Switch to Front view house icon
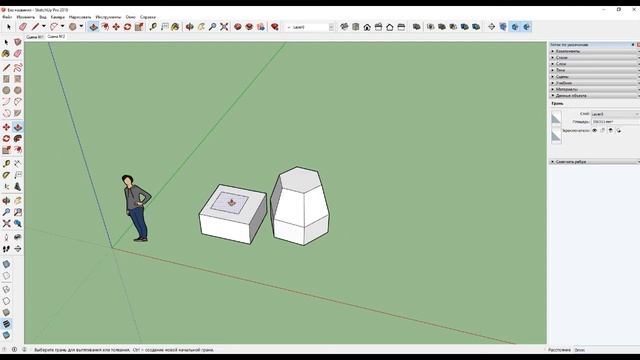Viewport: 640px width, 360px height. coord(367,27)
